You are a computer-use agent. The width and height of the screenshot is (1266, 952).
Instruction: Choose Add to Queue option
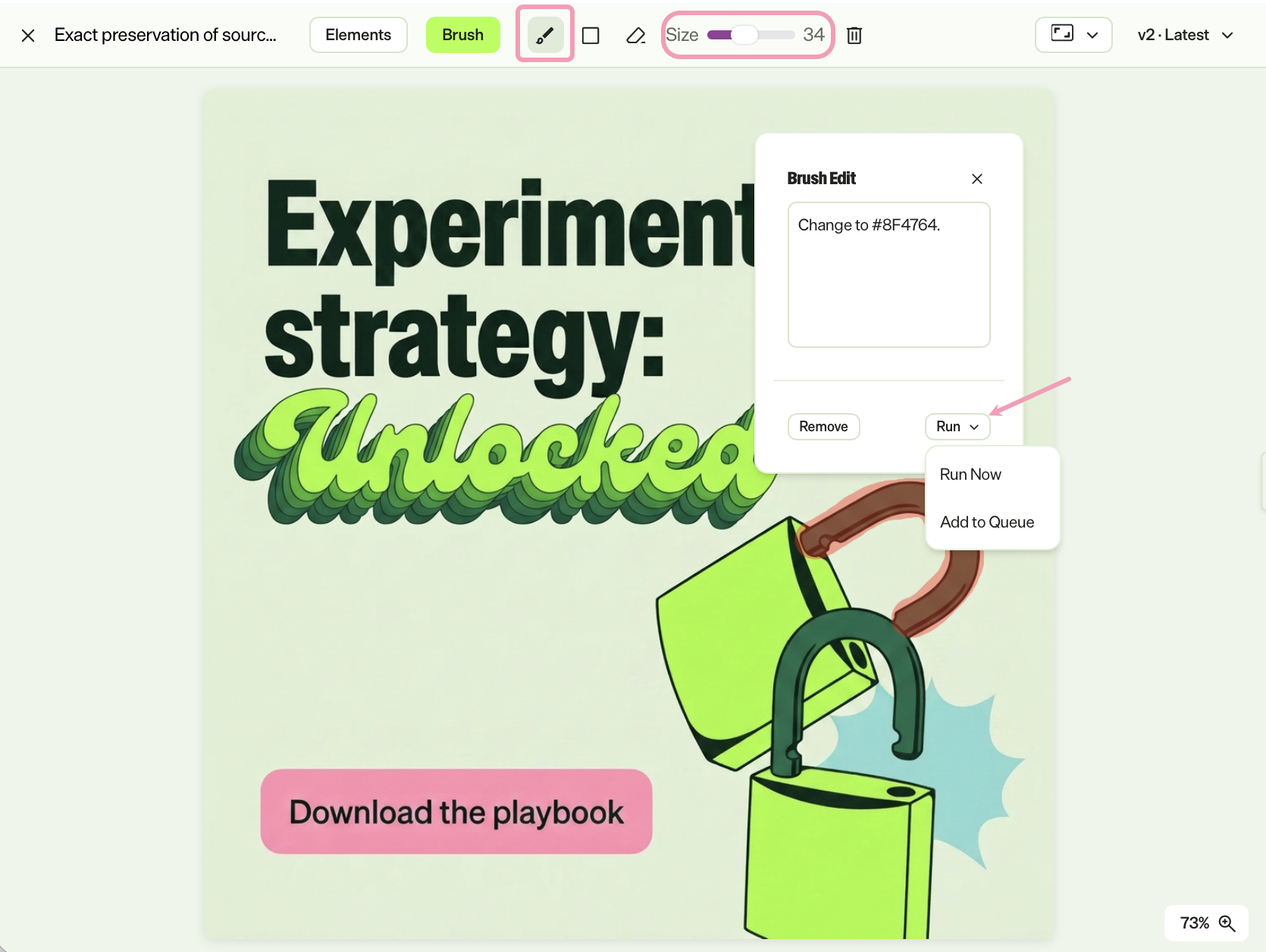[x=987, y=522]
